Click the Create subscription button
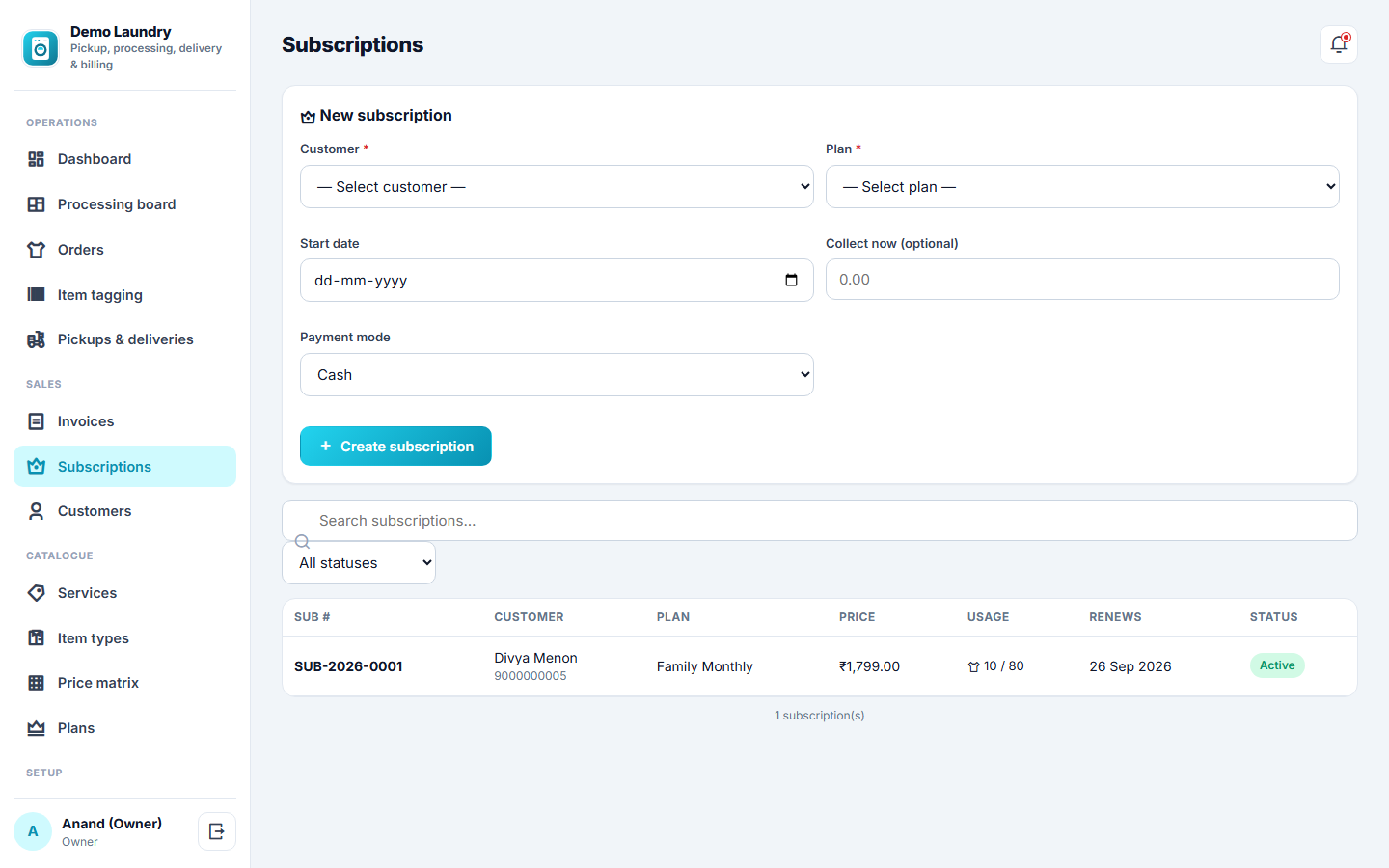The image size is (1389, 868). (395, 447)
